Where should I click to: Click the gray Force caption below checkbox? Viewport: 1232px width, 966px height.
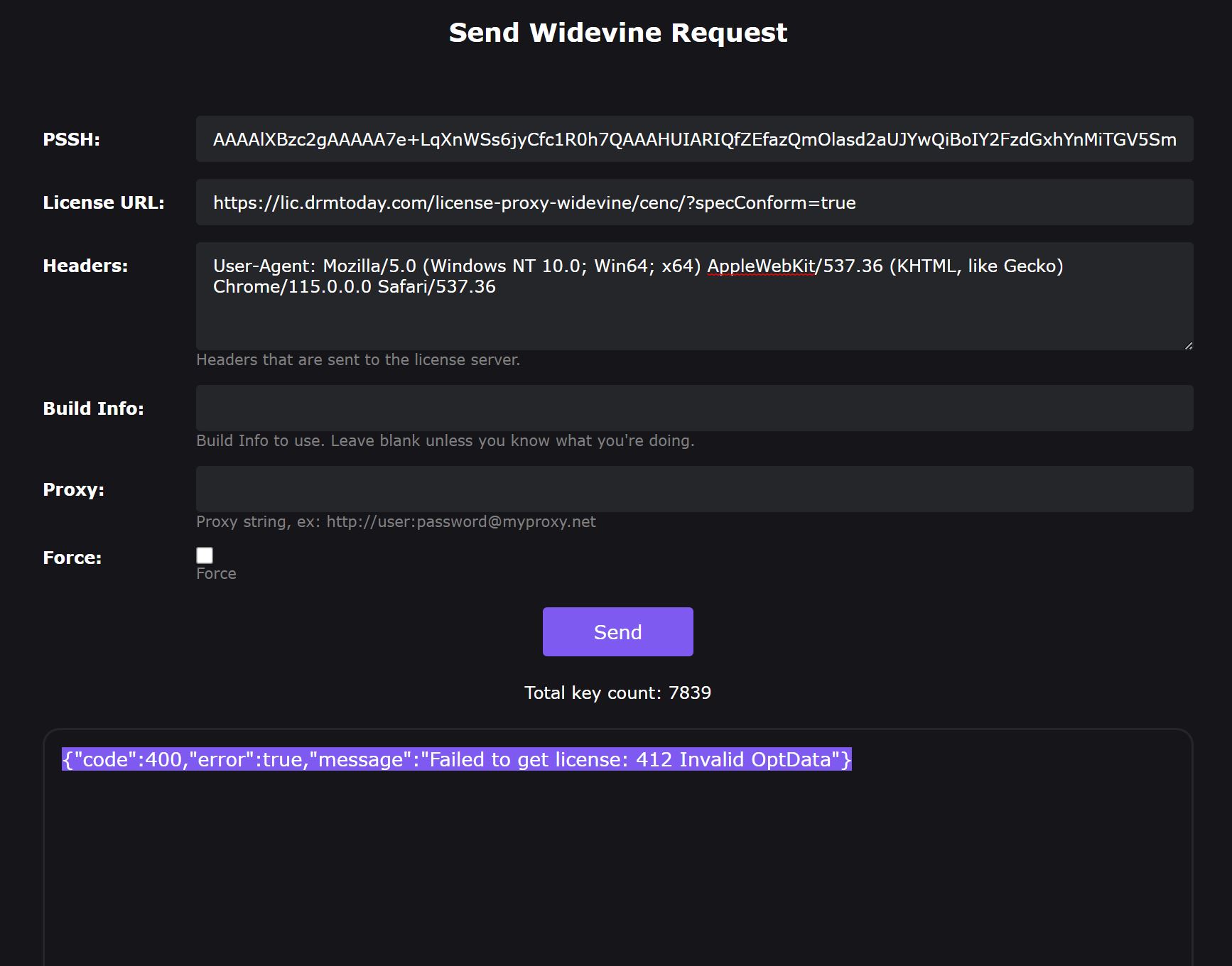coord(216,573)
